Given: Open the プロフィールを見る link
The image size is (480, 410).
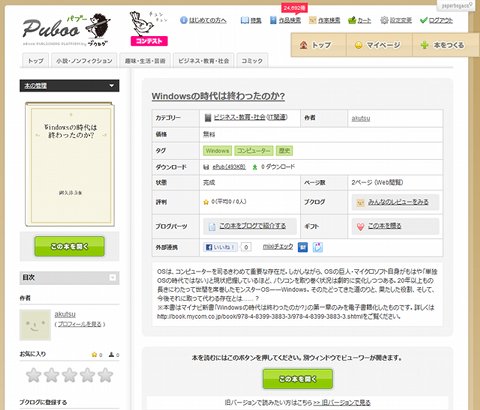Looking at the screenshot, I should (x=79, y=324).
